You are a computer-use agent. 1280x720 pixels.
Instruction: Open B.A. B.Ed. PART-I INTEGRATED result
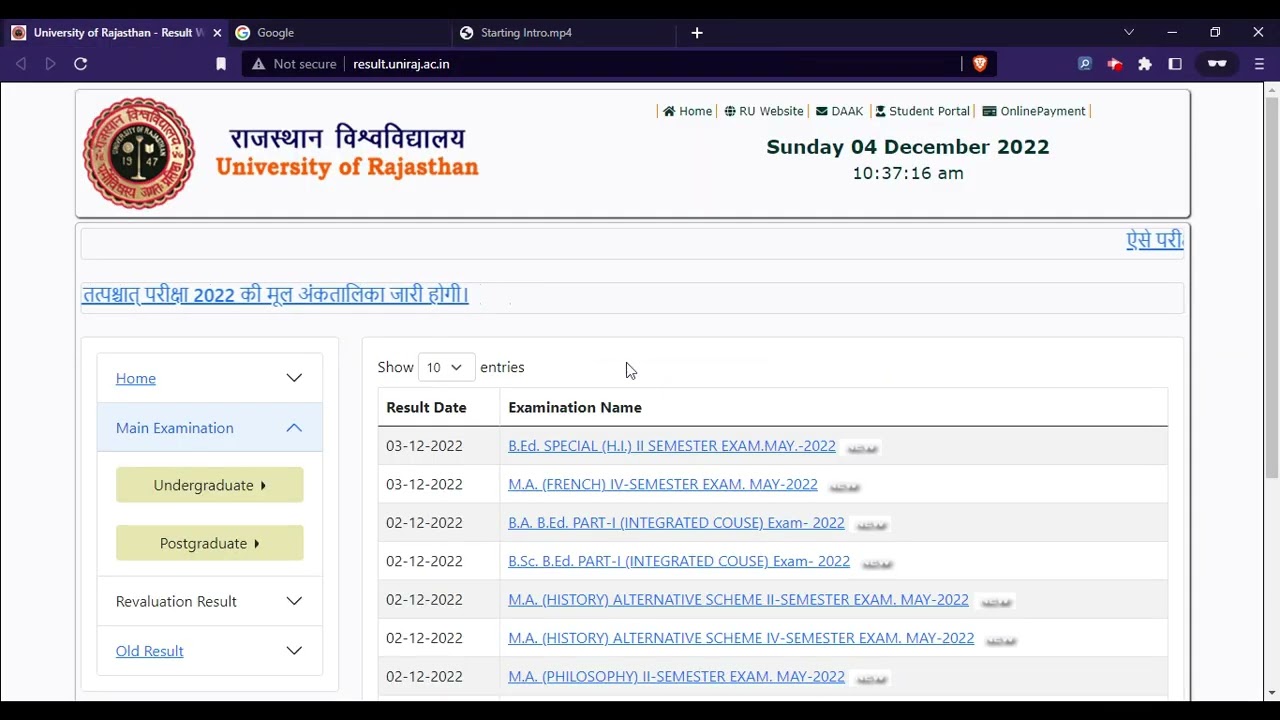pyautogui.click(x=676, y=523)
